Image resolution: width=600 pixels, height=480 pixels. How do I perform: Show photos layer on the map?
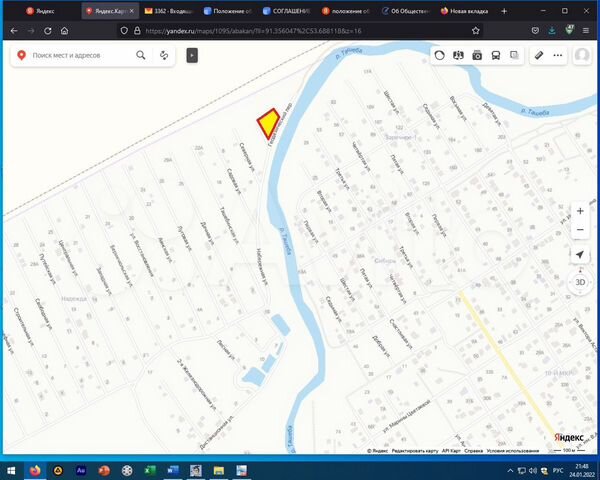(x=478, y=56)
